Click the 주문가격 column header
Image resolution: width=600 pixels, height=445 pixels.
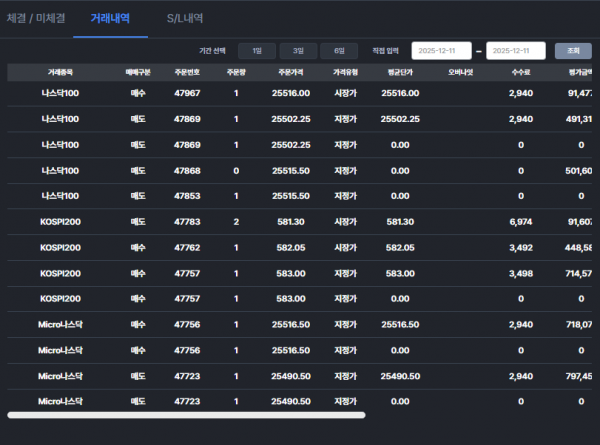pyautogui.click(x=291, y=72)
